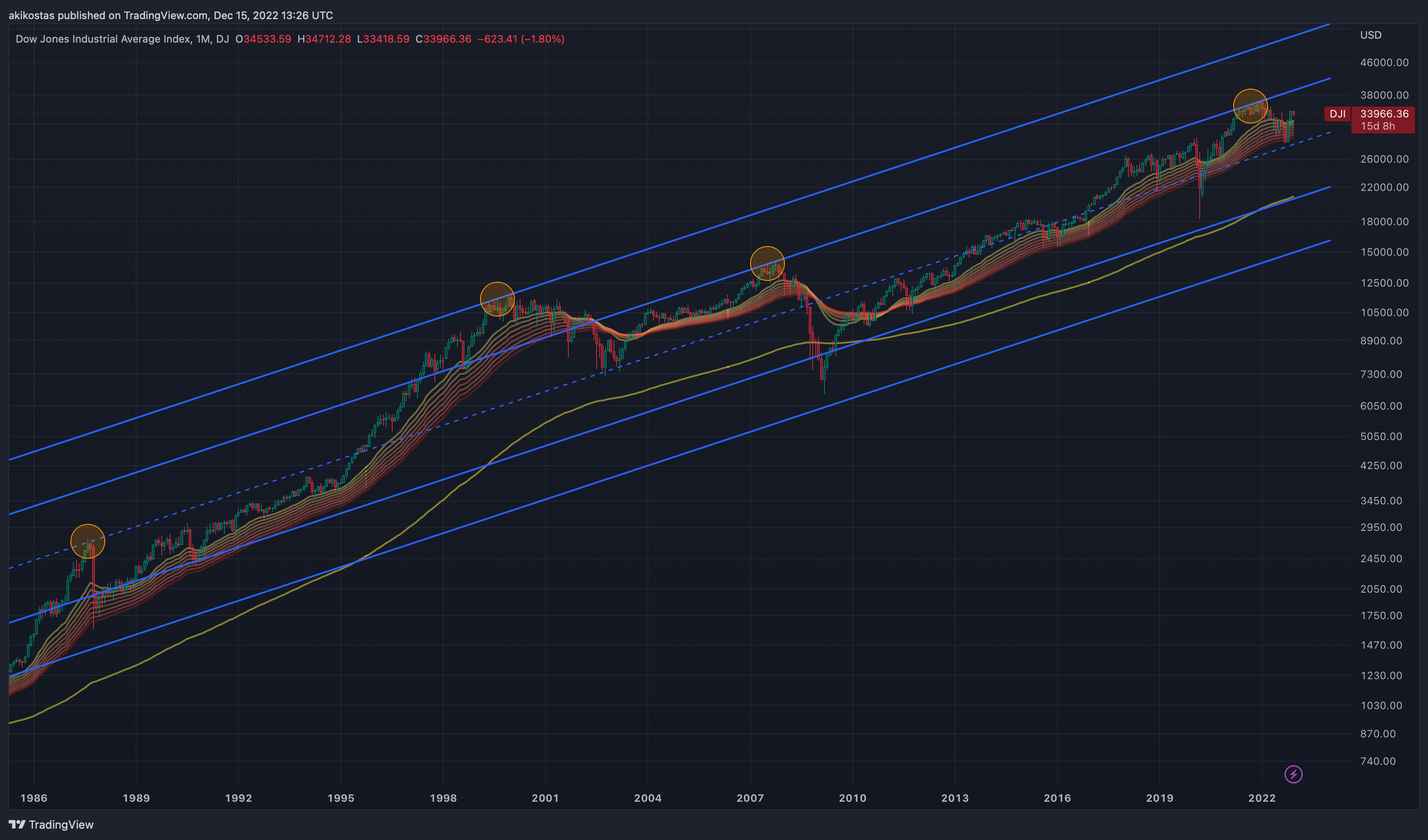Click the 2950.00 price axis label

coord(1381,527)
